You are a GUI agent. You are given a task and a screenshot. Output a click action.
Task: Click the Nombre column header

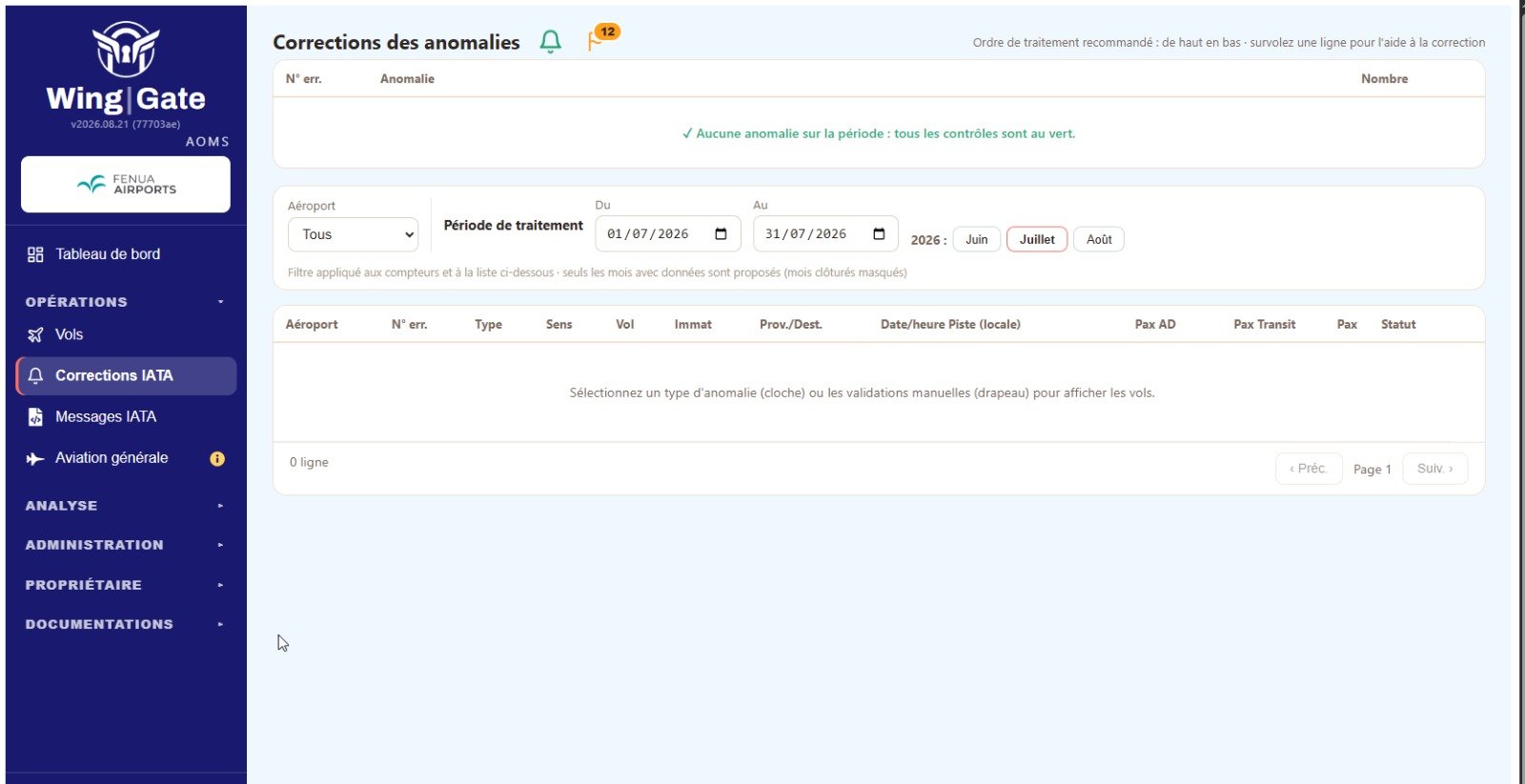(1384, 79)
